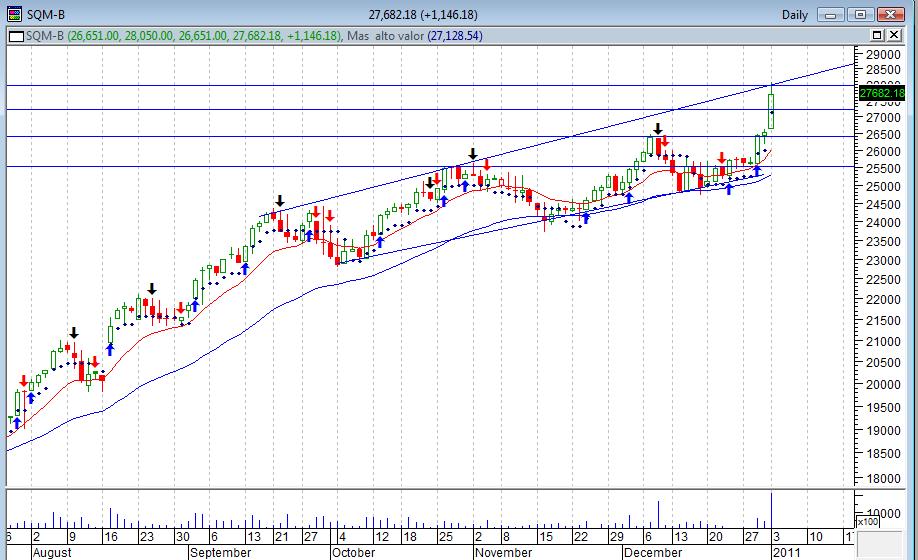Click the green current price tag 27682.18
The image size is (918, 560).
pyautogui.click(x=882, y=93)
